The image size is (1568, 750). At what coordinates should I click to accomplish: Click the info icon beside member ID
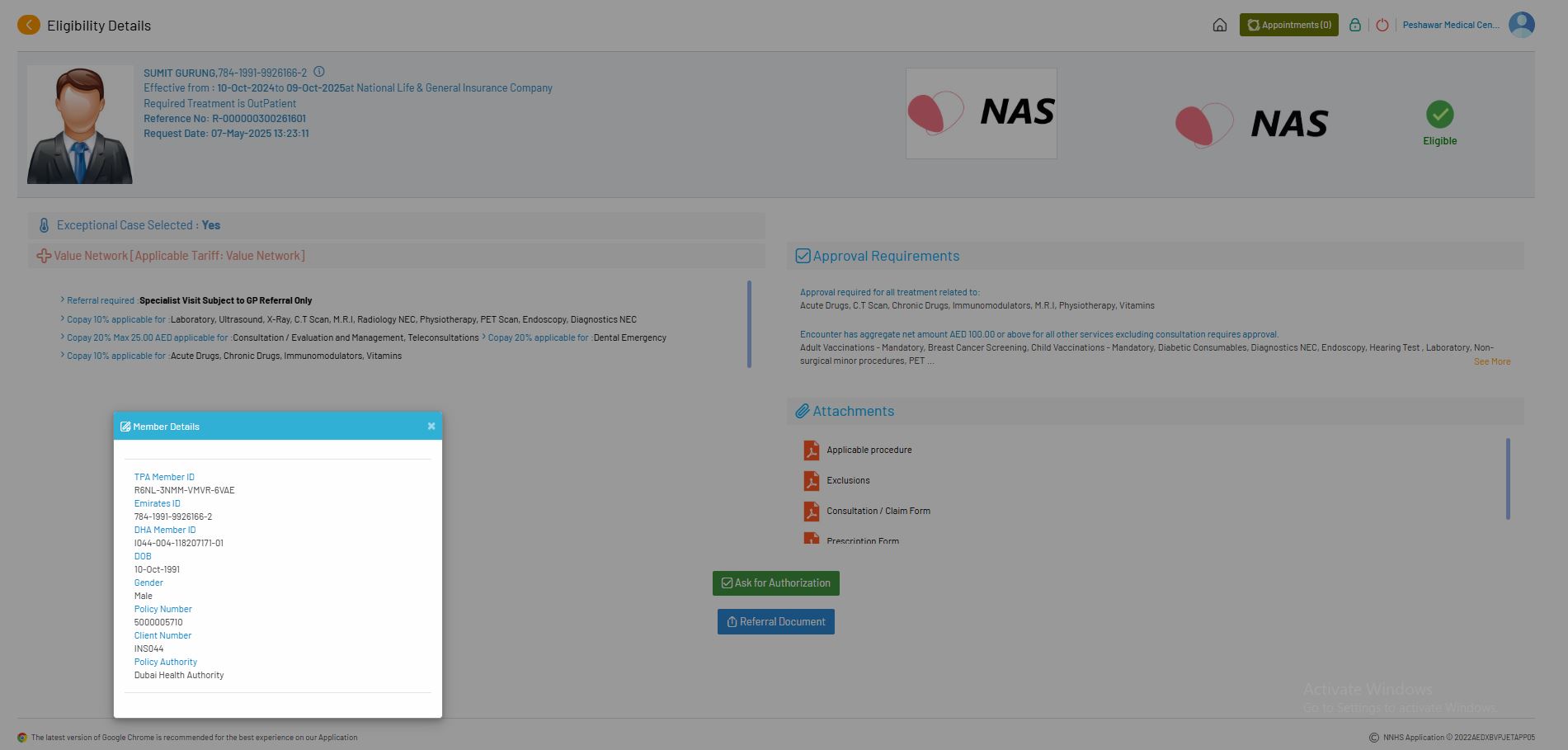coord(319,72)
